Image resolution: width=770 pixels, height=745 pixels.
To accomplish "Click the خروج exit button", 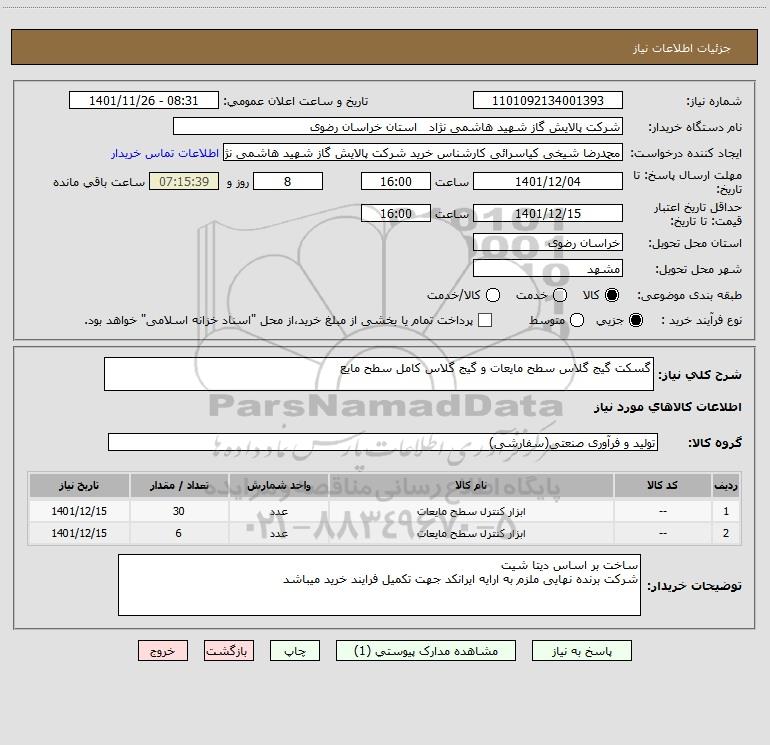I will tap(163, 651).
